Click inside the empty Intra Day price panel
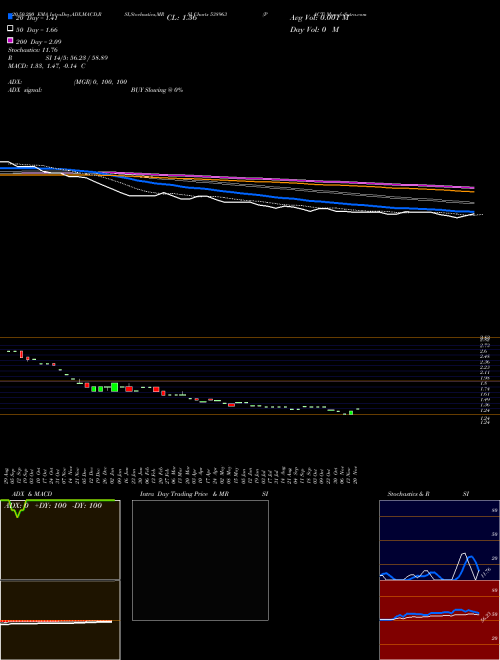 [200, 560]
